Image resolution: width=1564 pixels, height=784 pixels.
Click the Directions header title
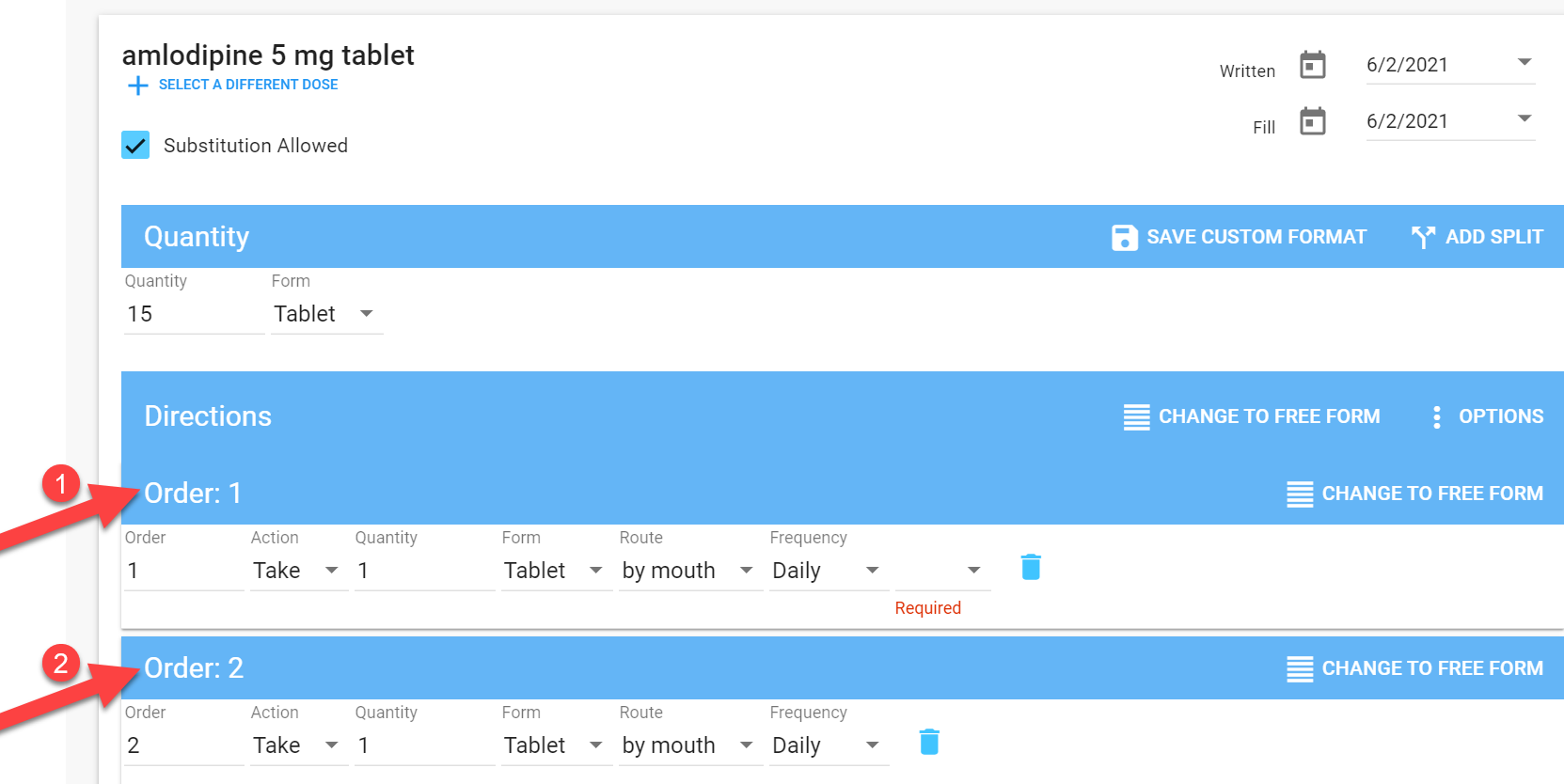[208, 416]
